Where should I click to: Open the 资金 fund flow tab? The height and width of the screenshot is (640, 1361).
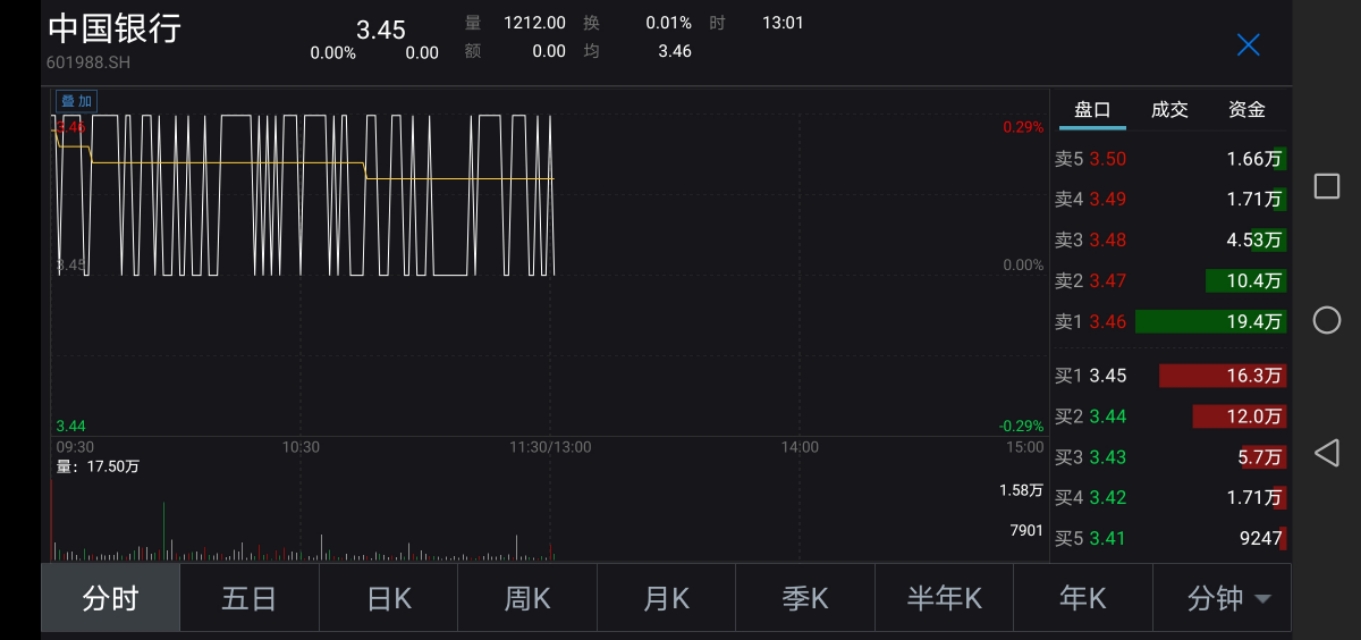tap(1246, 110)
